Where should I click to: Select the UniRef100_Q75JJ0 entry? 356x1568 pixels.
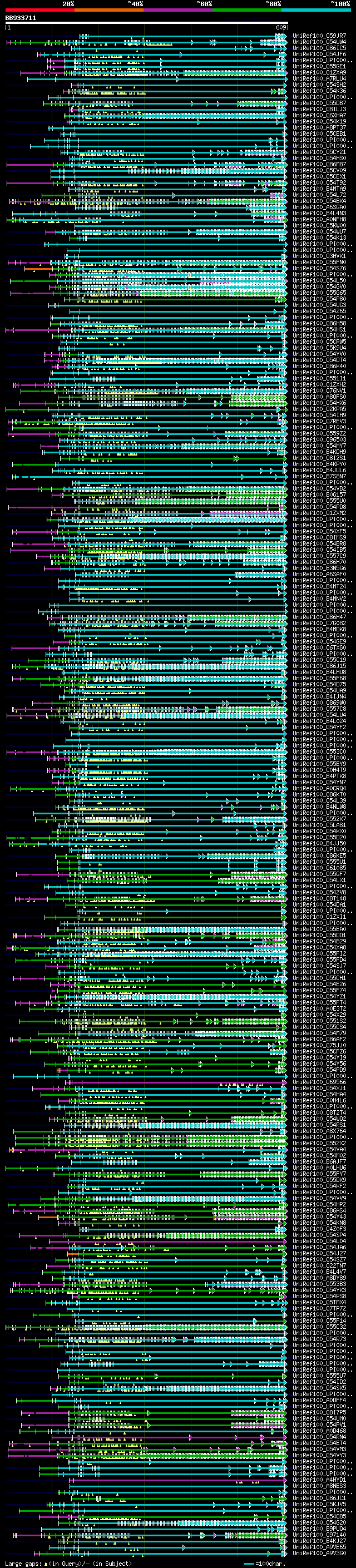319,1045
